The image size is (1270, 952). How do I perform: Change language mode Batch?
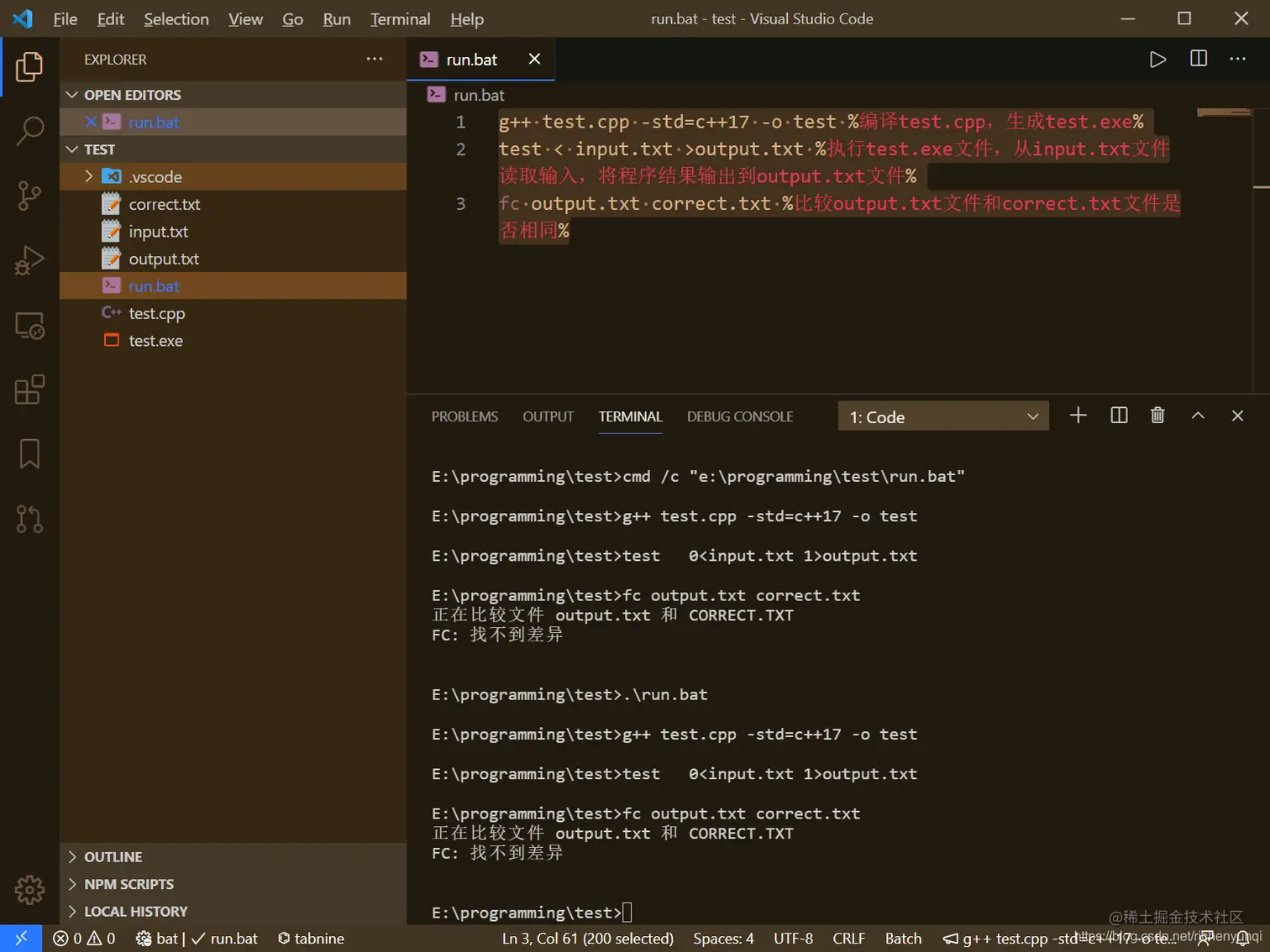(903, 939)
